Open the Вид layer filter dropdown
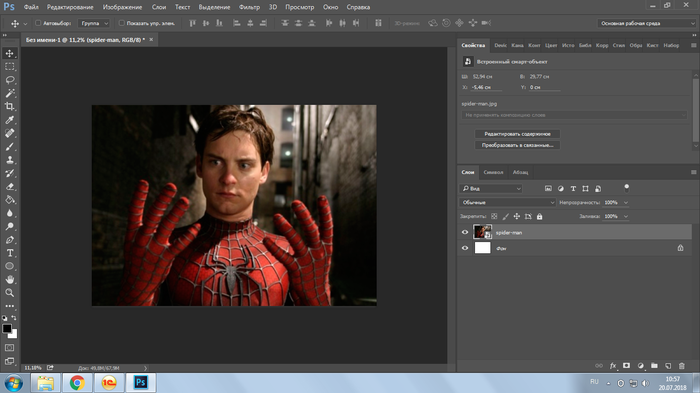 490,188
